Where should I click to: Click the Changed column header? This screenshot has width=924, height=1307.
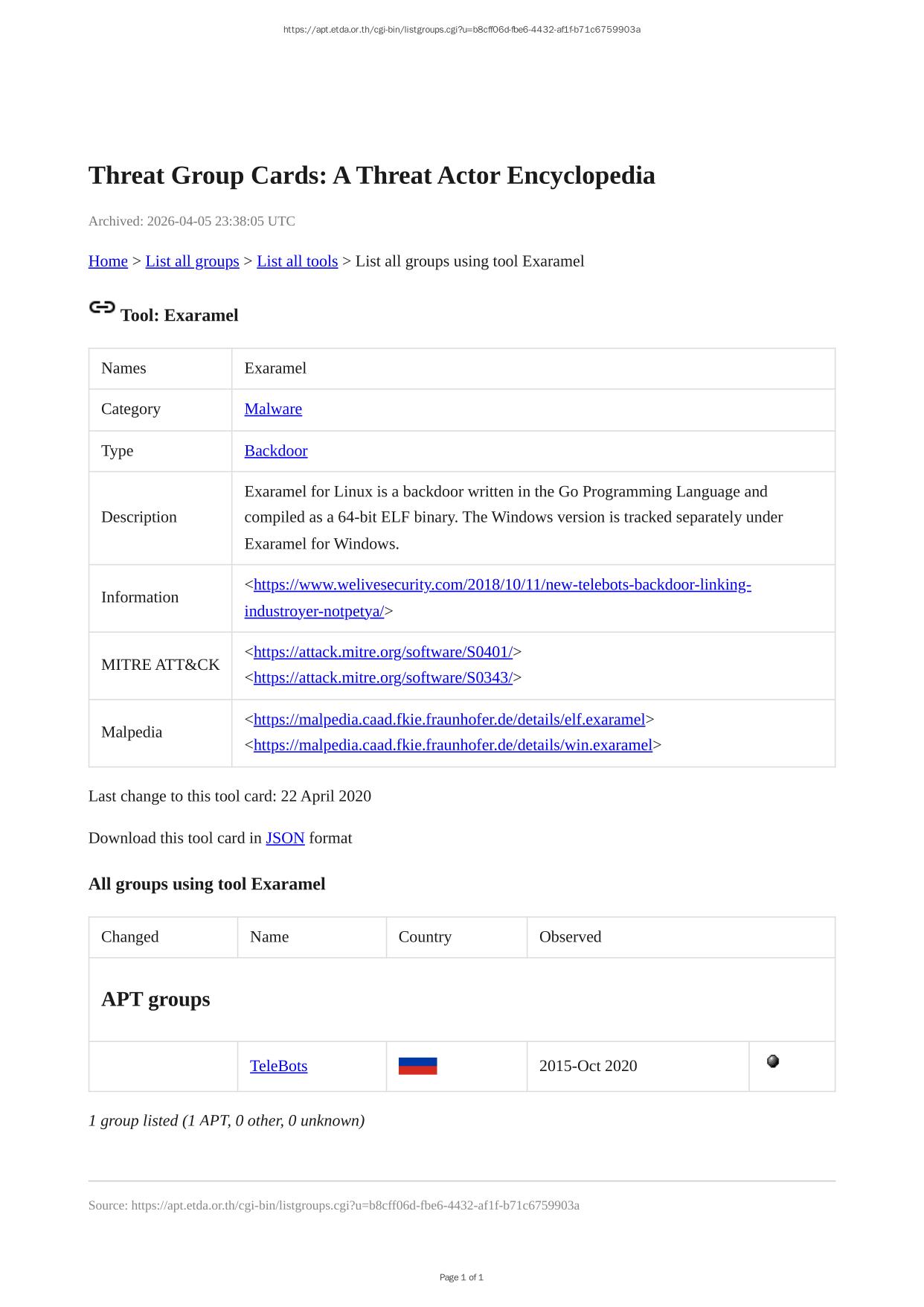pos(129,937)
